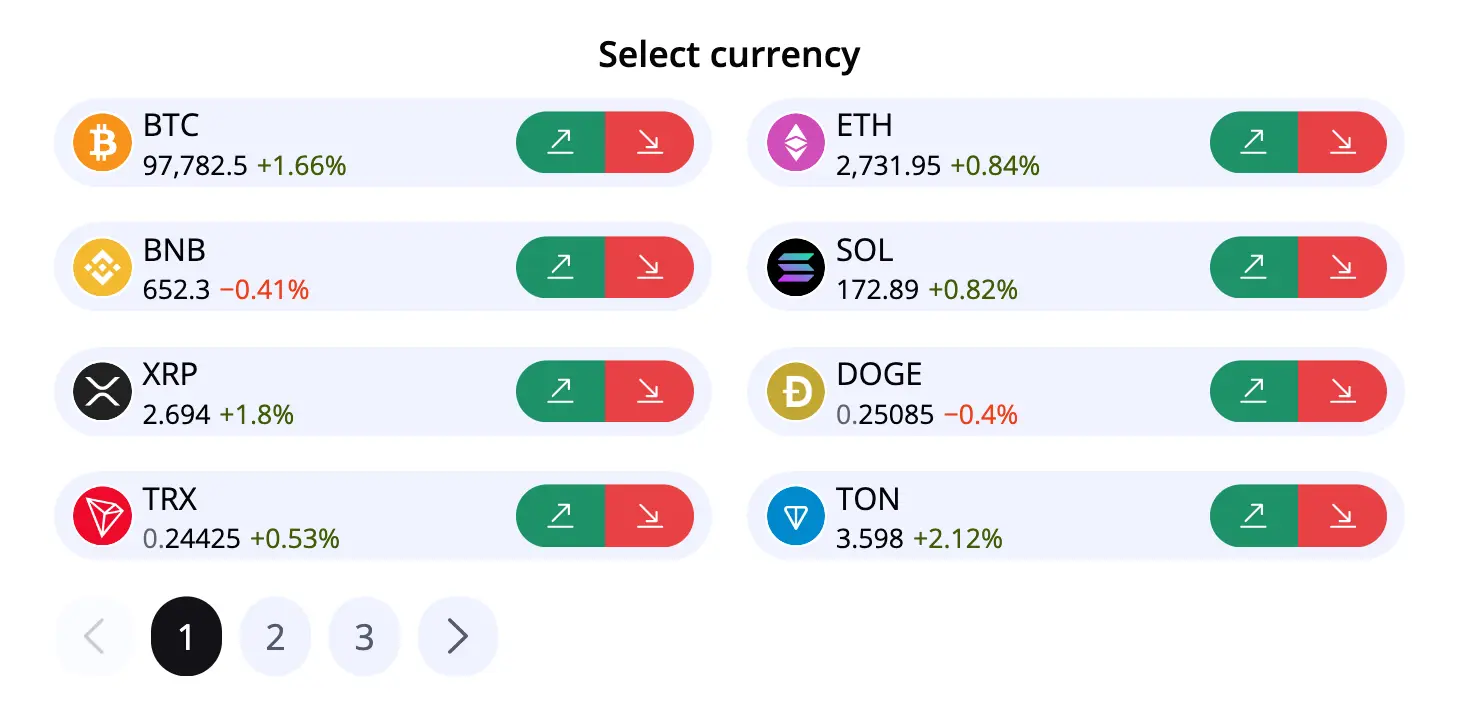1484x718 pixels.
Task: Click the Solana logo icon
Action: click(796, 267)
